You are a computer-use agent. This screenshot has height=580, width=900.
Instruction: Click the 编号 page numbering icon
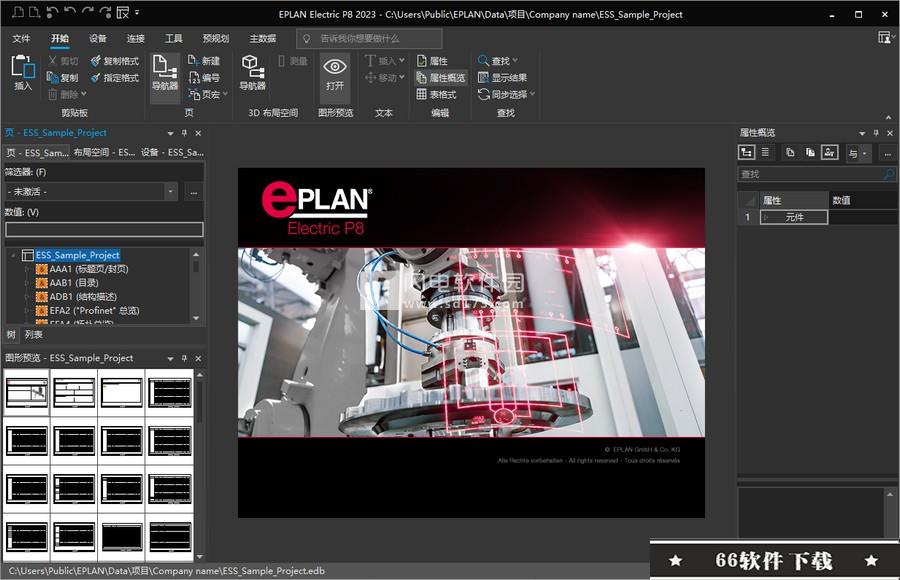194,78
